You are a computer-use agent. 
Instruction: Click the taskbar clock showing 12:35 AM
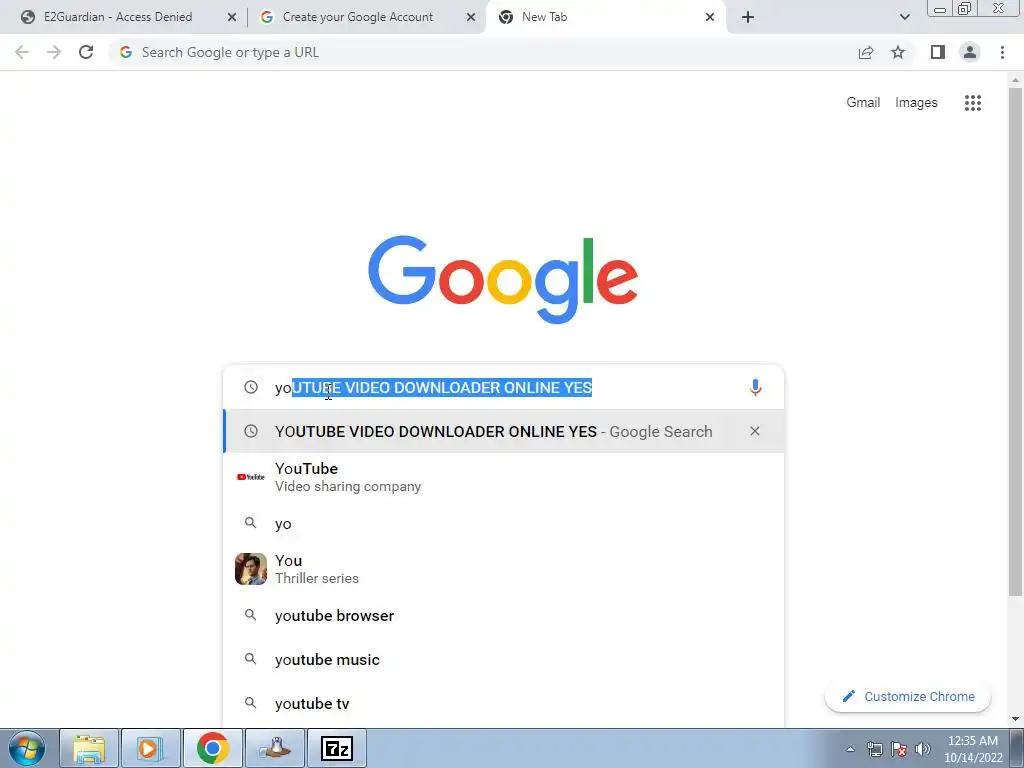tap(973, 748)
